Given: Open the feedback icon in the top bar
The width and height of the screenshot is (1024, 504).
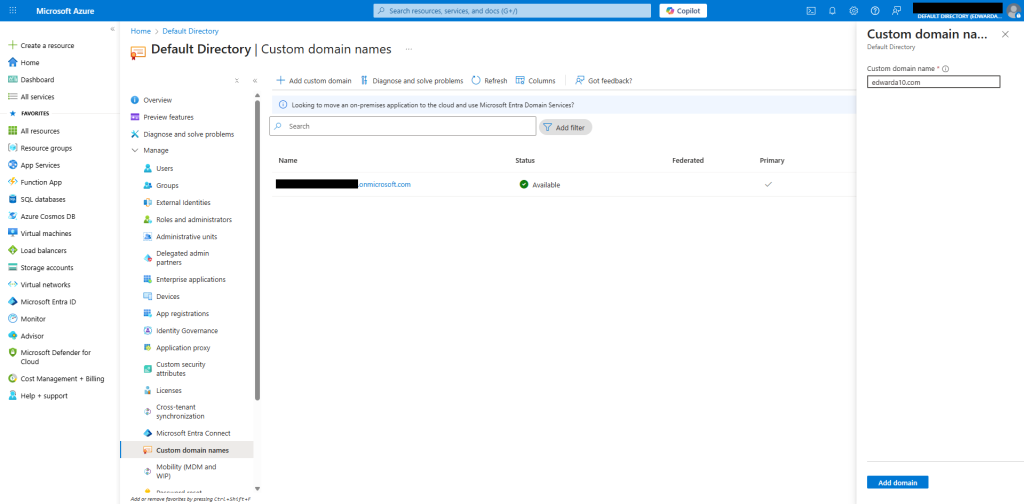Looking at the screenshot, I should (x=897, y=10).
